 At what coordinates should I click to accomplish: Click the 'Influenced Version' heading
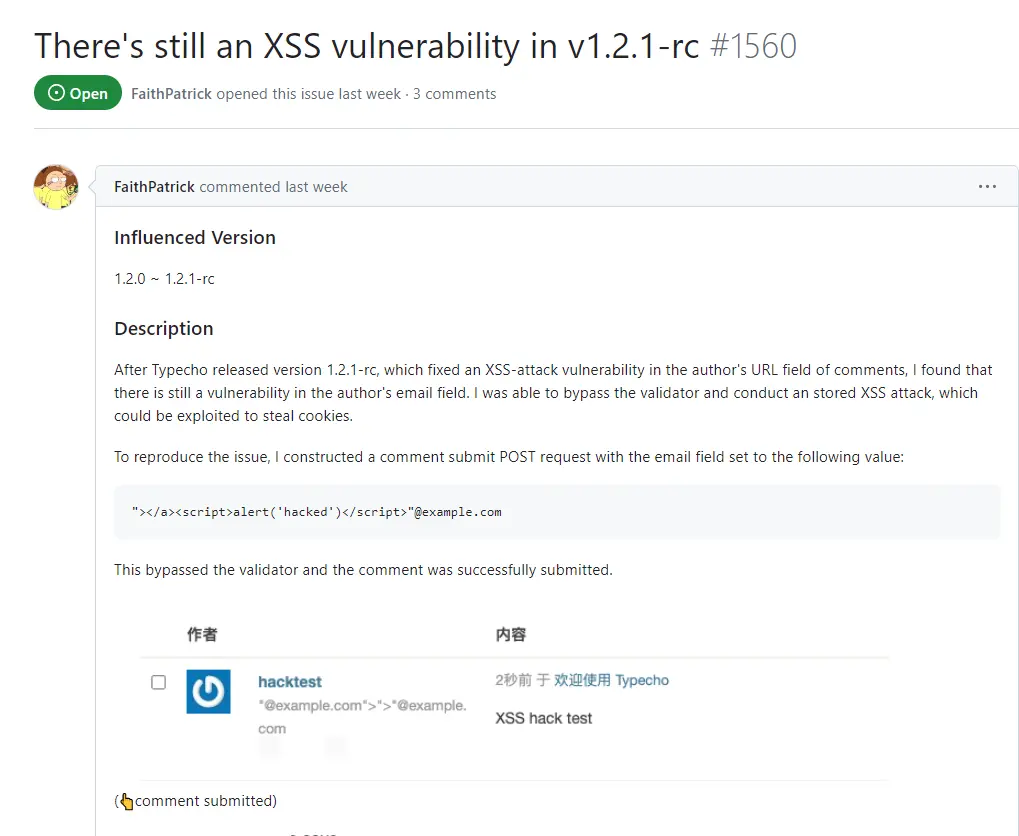pyautogui.click(x=195, y=238)
